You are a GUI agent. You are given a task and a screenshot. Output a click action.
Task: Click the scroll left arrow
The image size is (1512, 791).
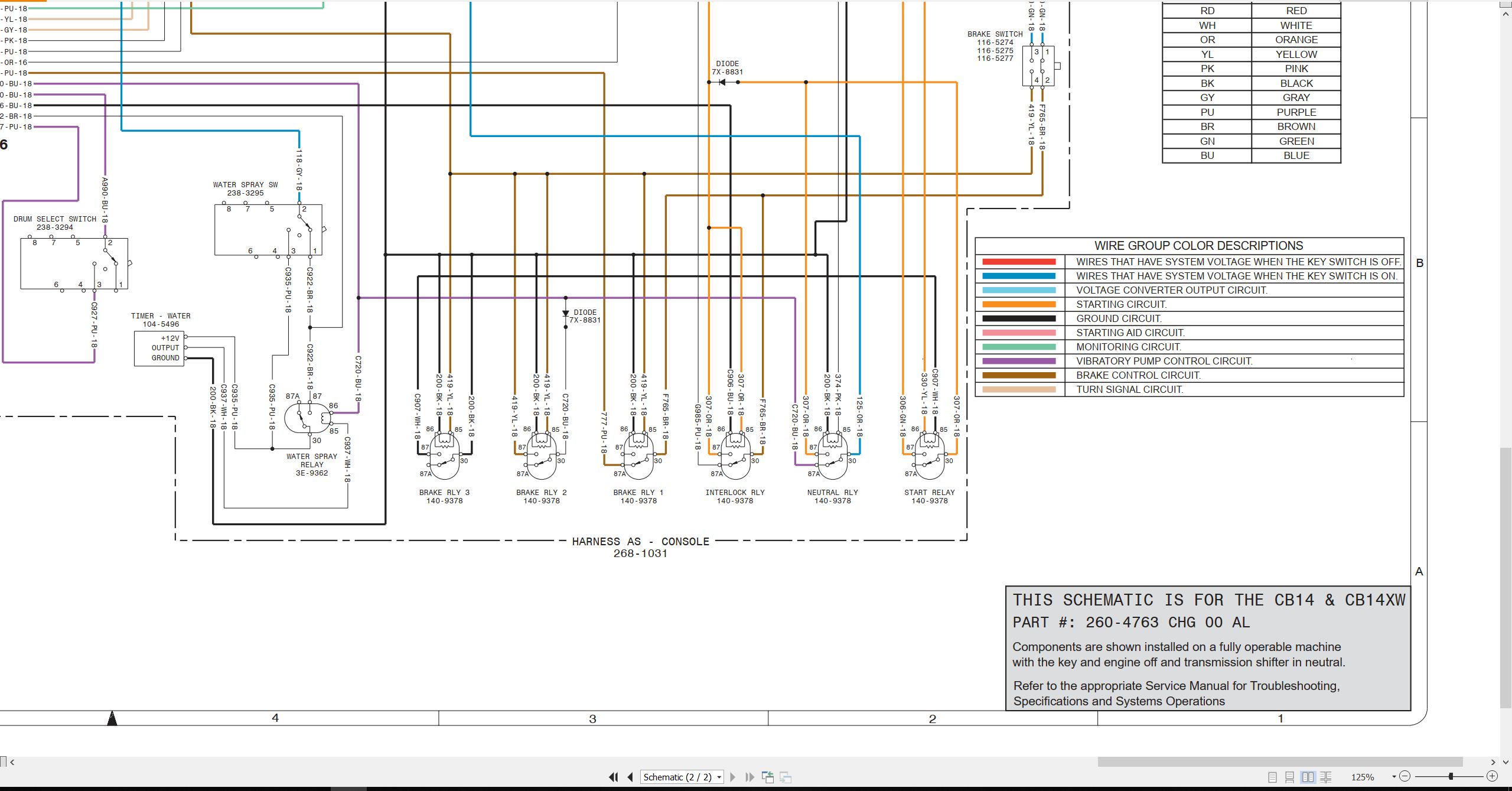12,762
